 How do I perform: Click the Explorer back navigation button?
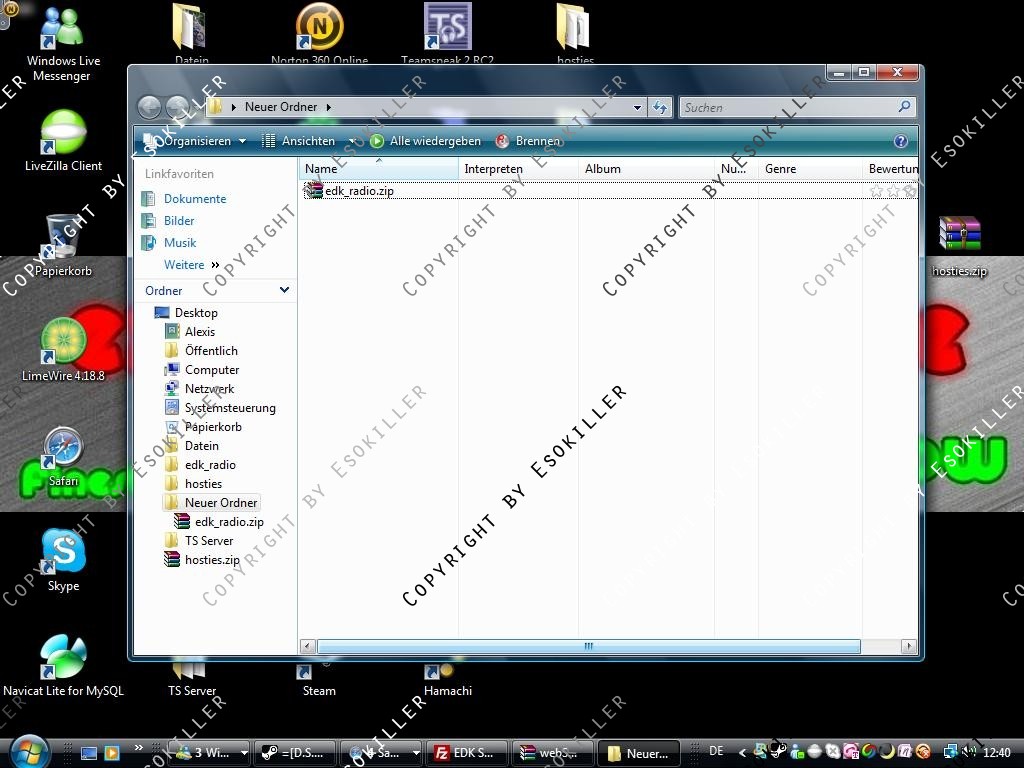pos(150,107)
